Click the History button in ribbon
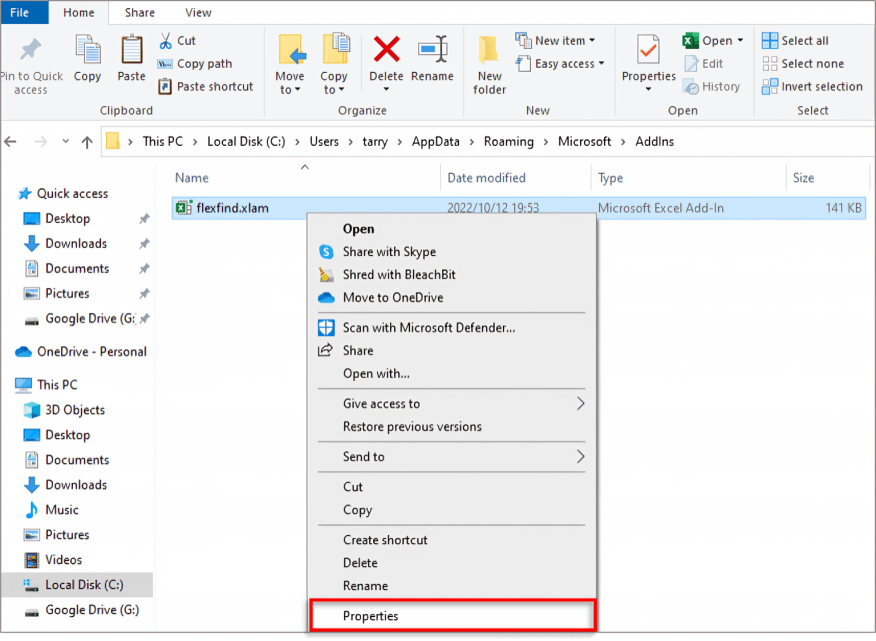876x641 pixels. [712, 87]
